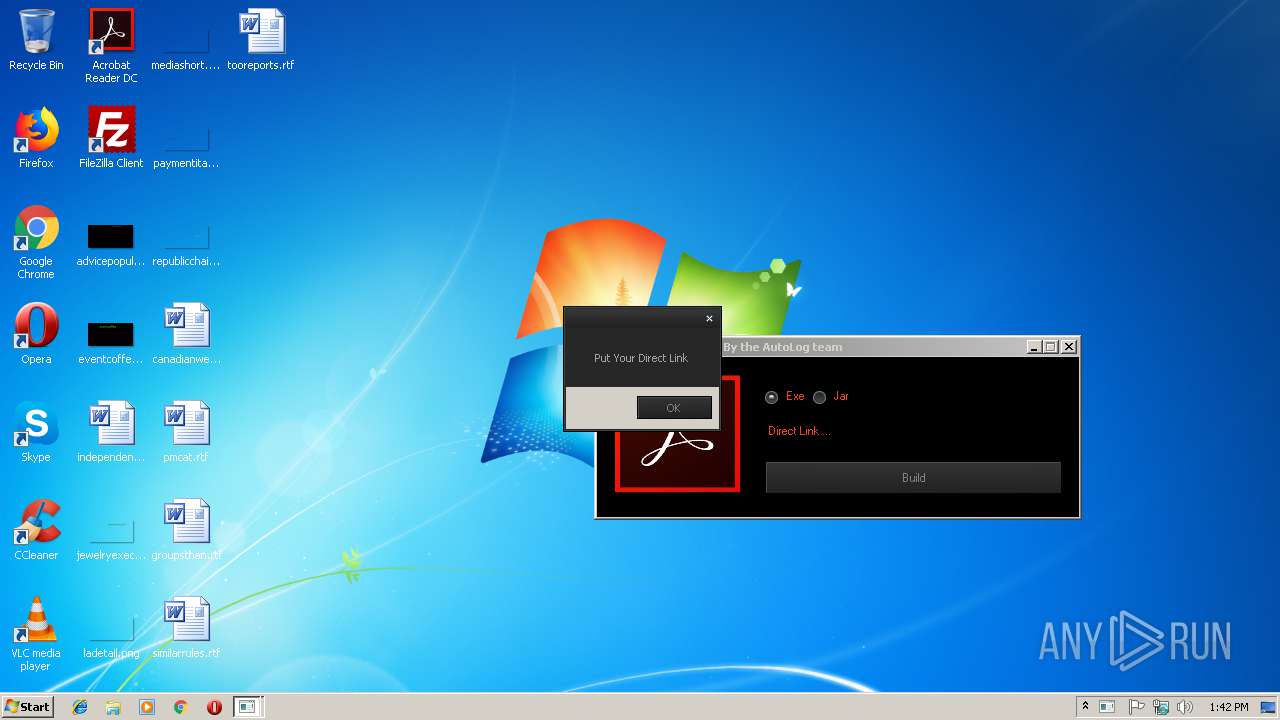Click the Build button
Viewport: 1280px width, 720px height.
tap(913, 478)
